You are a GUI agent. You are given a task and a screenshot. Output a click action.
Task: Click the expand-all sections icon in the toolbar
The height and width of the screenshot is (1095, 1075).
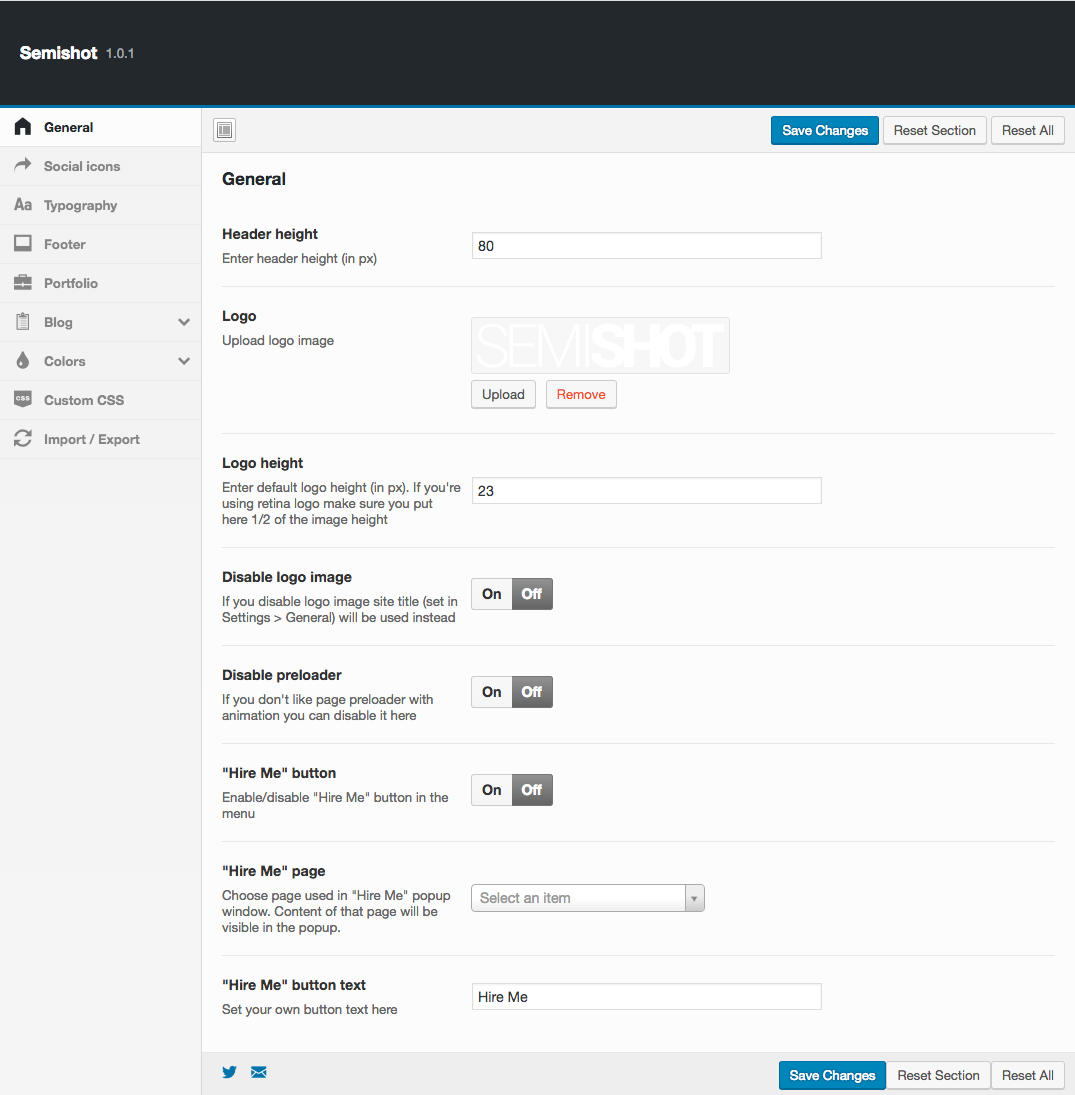[225, 130]
